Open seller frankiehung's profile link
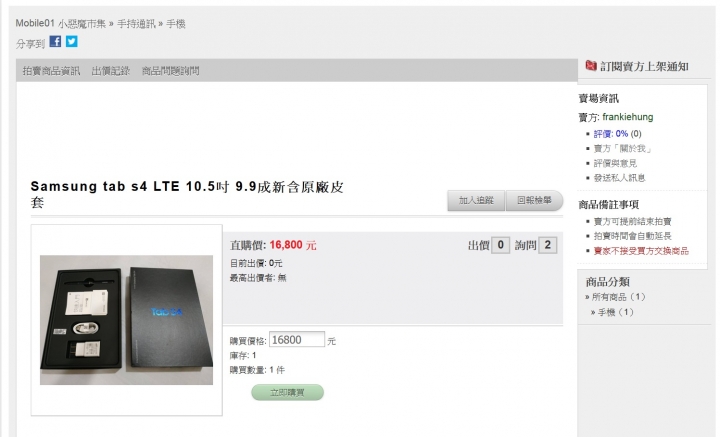 [x=628, y=117]
